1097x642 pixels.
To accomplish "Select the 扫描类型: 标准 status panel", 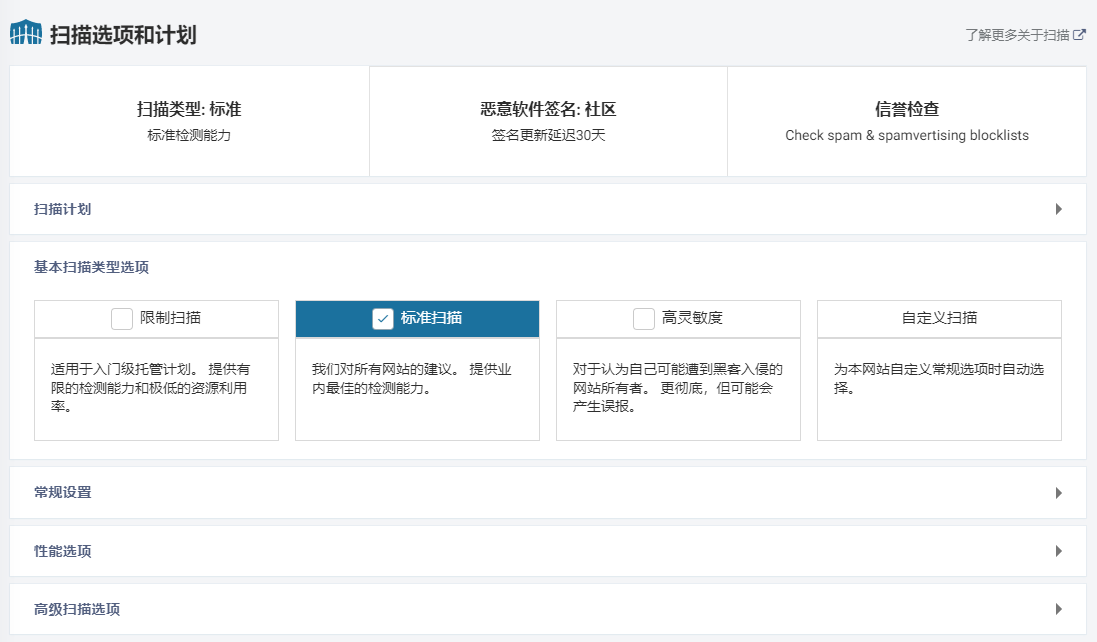I will (189, 121).
